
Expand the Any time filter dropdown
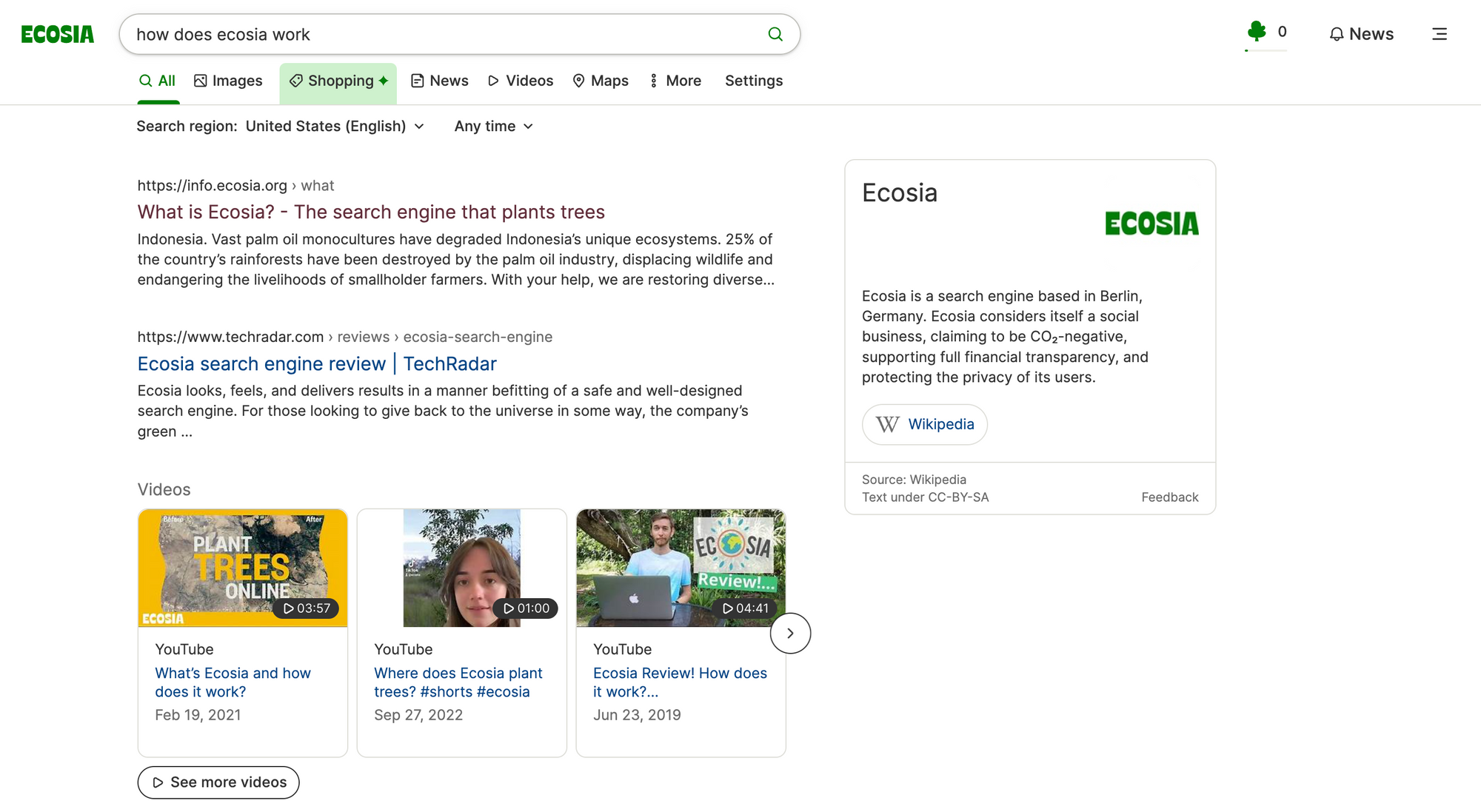tap(494, 127)
